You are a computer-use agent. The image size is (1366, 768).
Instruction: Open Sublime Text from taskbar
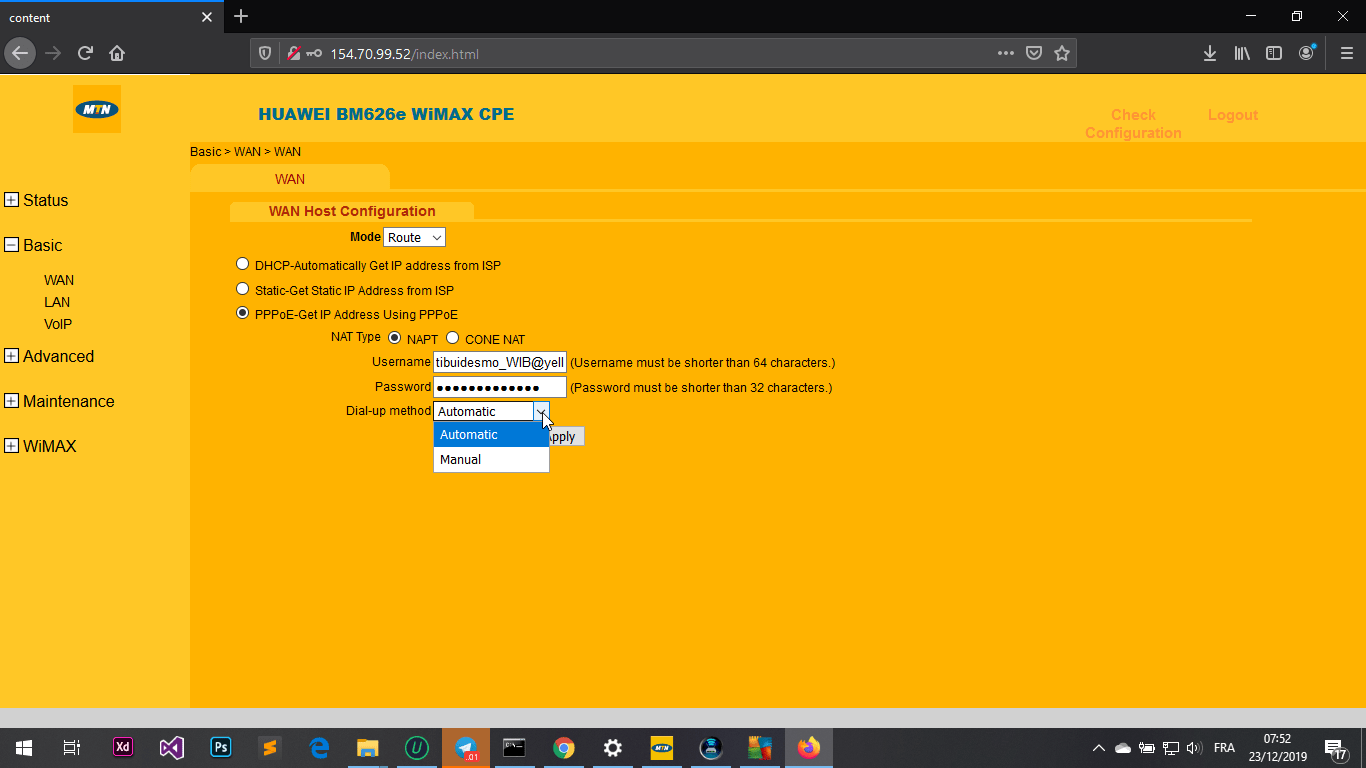[269, 747]
